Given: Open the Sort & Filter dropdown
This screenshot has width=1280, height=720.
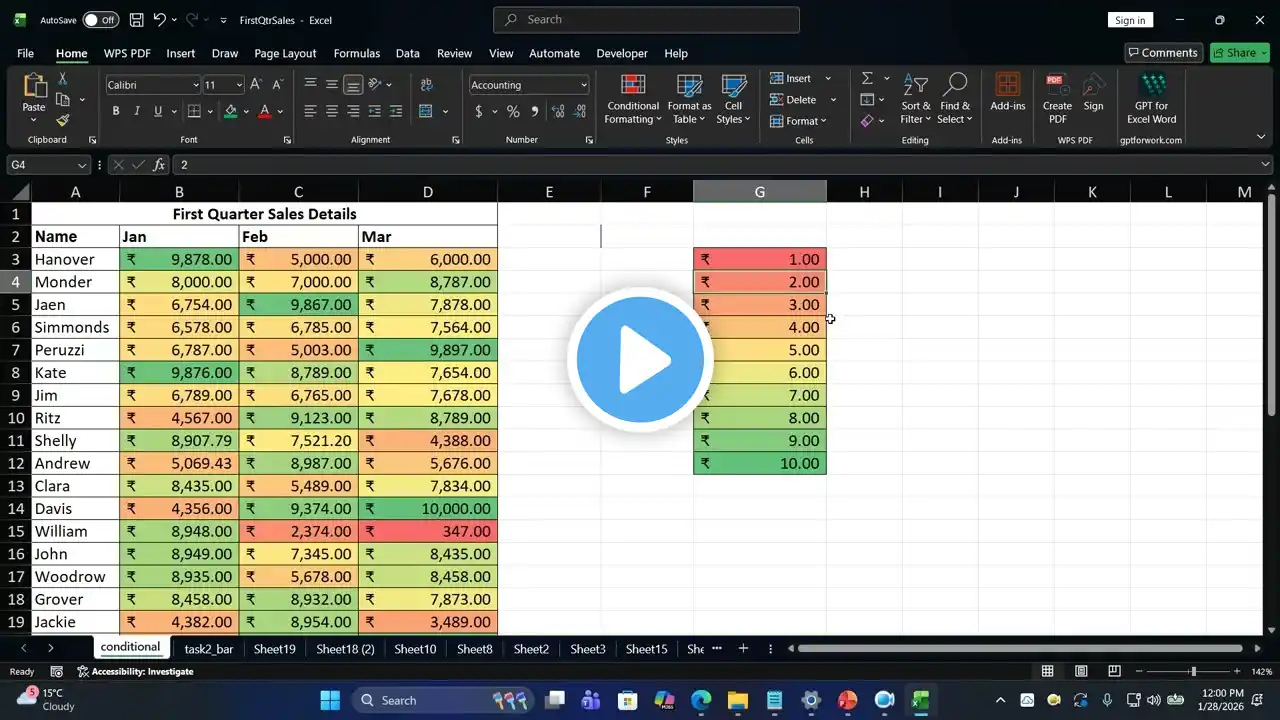Looking at the screenshot, I should pos(916,98).
